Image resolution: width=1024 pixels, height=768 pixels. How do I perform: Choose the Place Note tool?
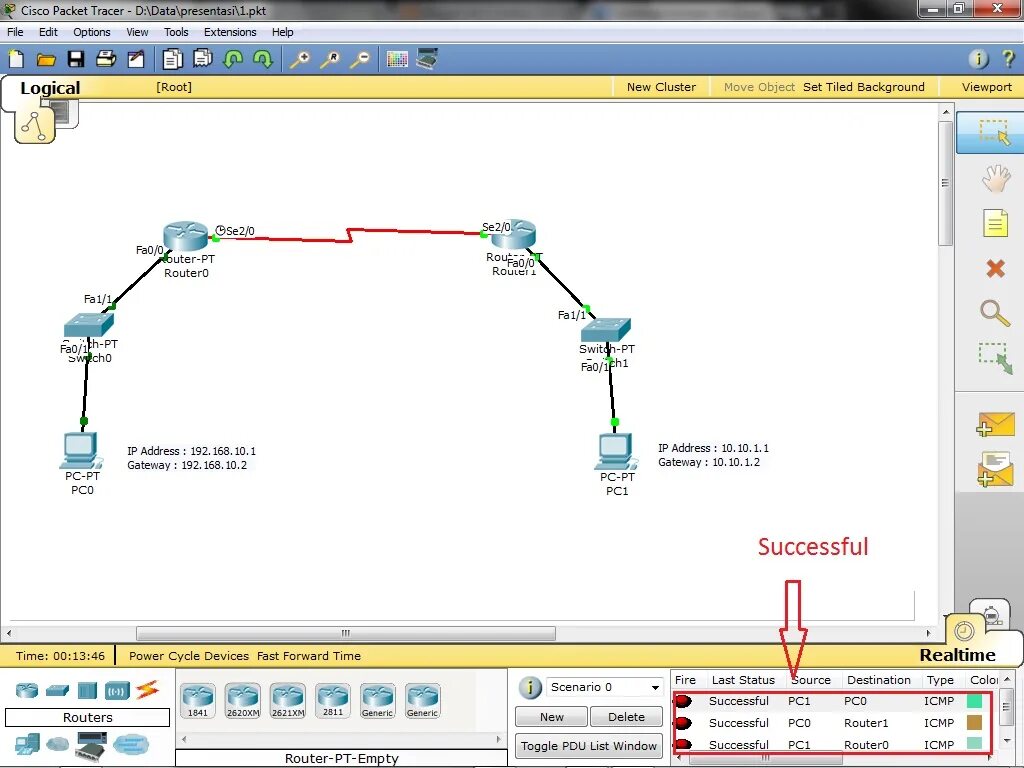pyautogui.click(x=995, y=223)
